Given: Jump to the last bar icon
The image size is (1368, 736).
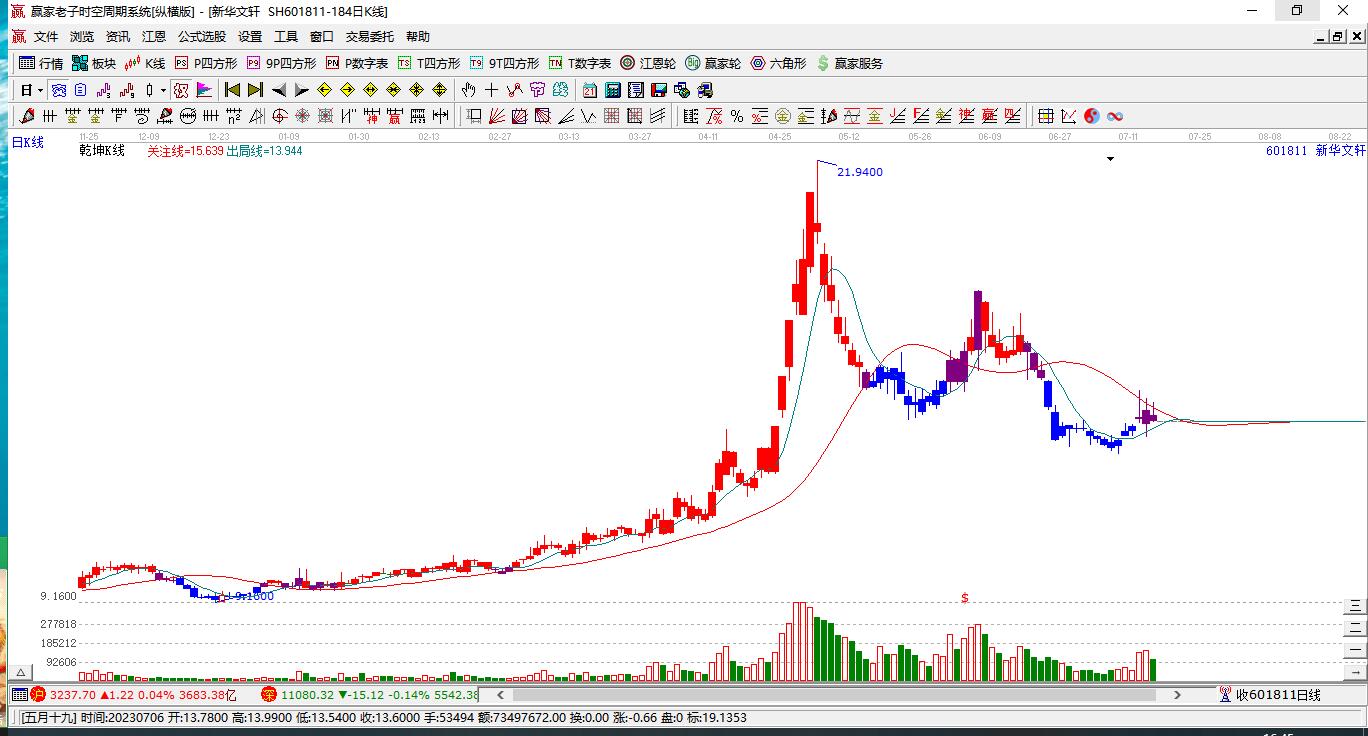Looking at the screenshot, I should point(256,90).
